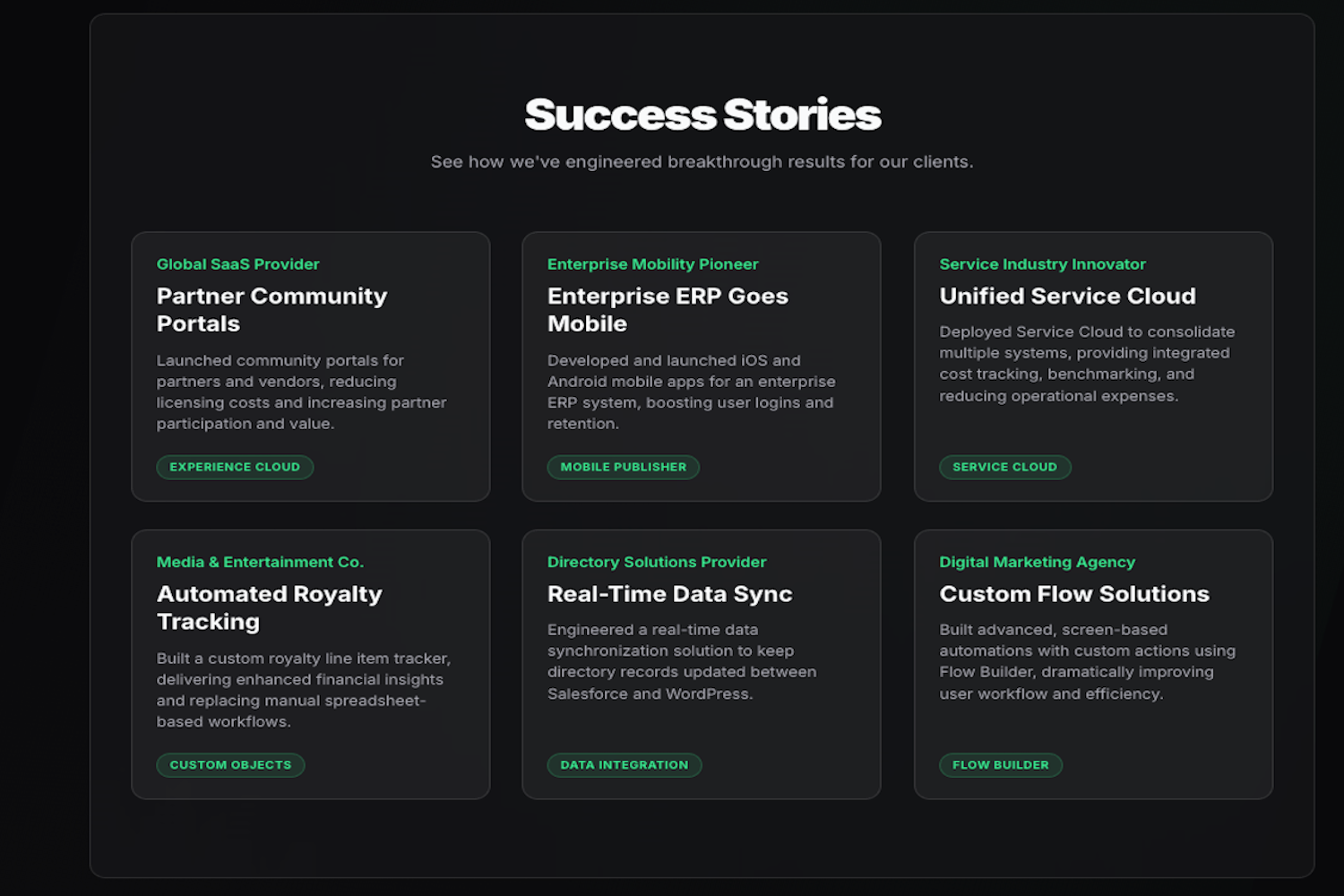This screenshot has height=896, width=1344.
Task: Open the Automated Royalty Tracking story
Action: (x=269, y=607)
